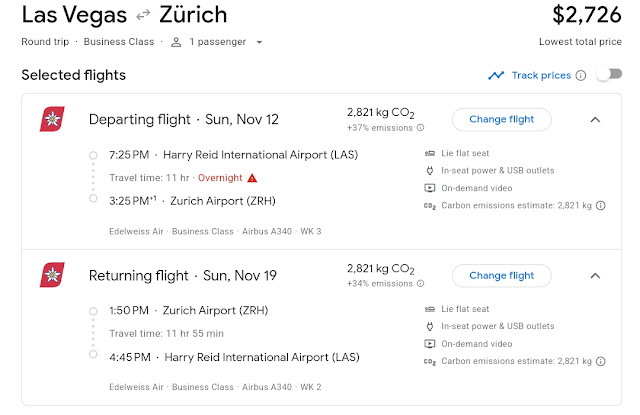The image size is (640, 415).
Task: Click the round-trip arrows between cities
Action: click(x=143, y=17)
